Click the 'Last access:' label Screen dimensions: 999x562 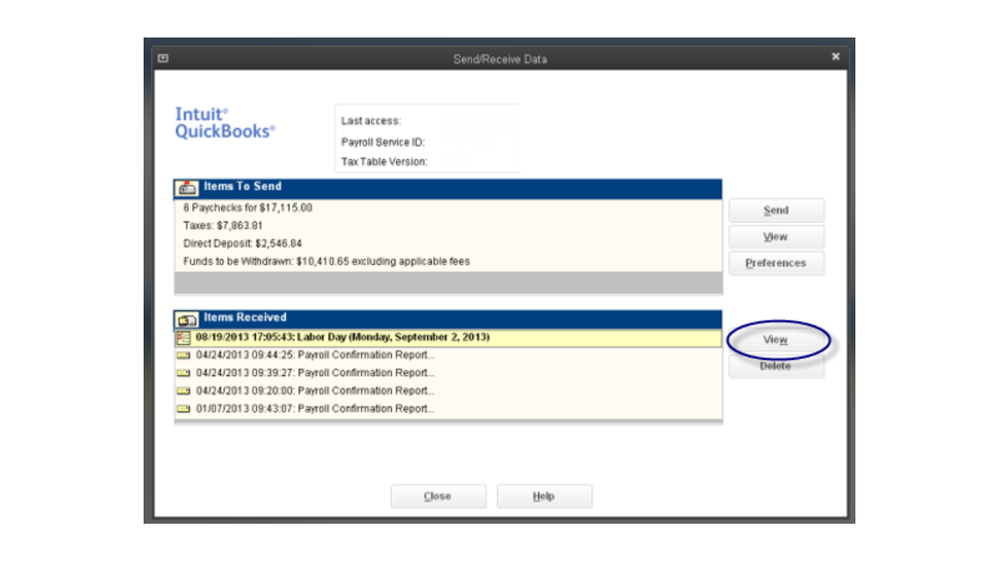pyautogui.click(x=371, y=121)
